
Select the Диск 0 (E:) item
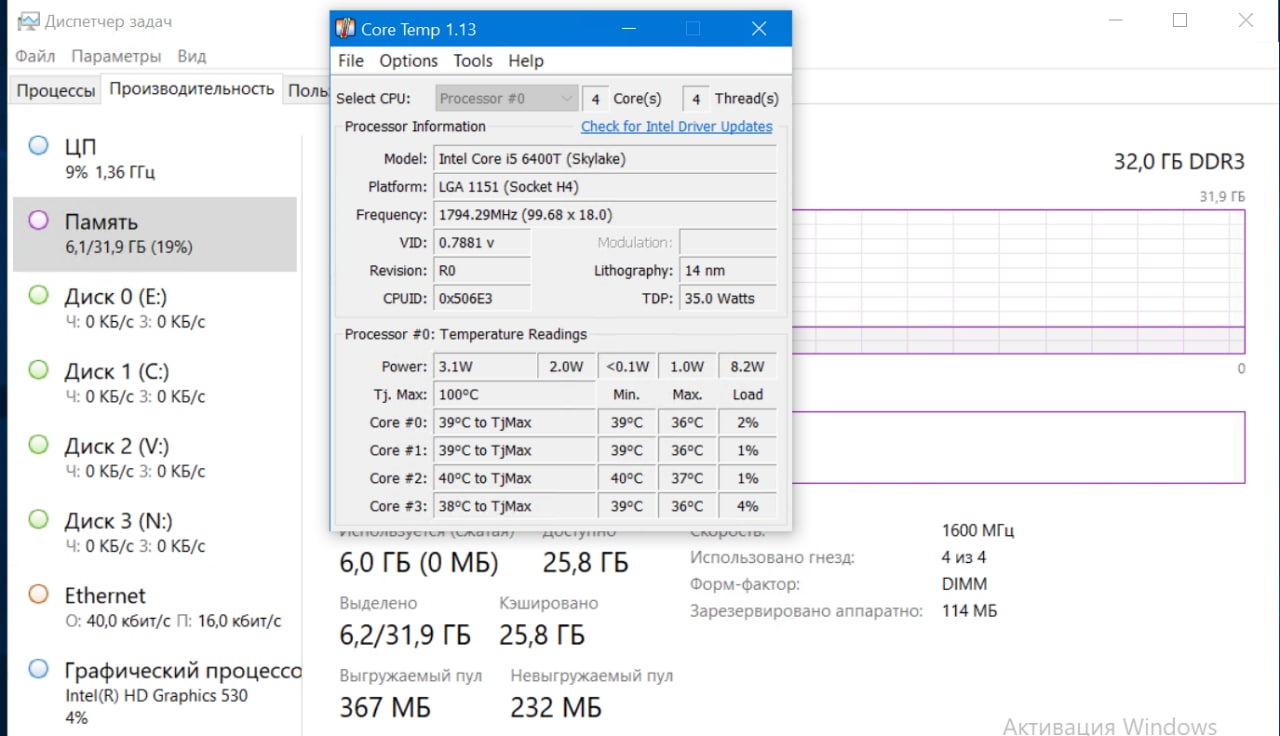pyautogui.click(x=155, y=308)
